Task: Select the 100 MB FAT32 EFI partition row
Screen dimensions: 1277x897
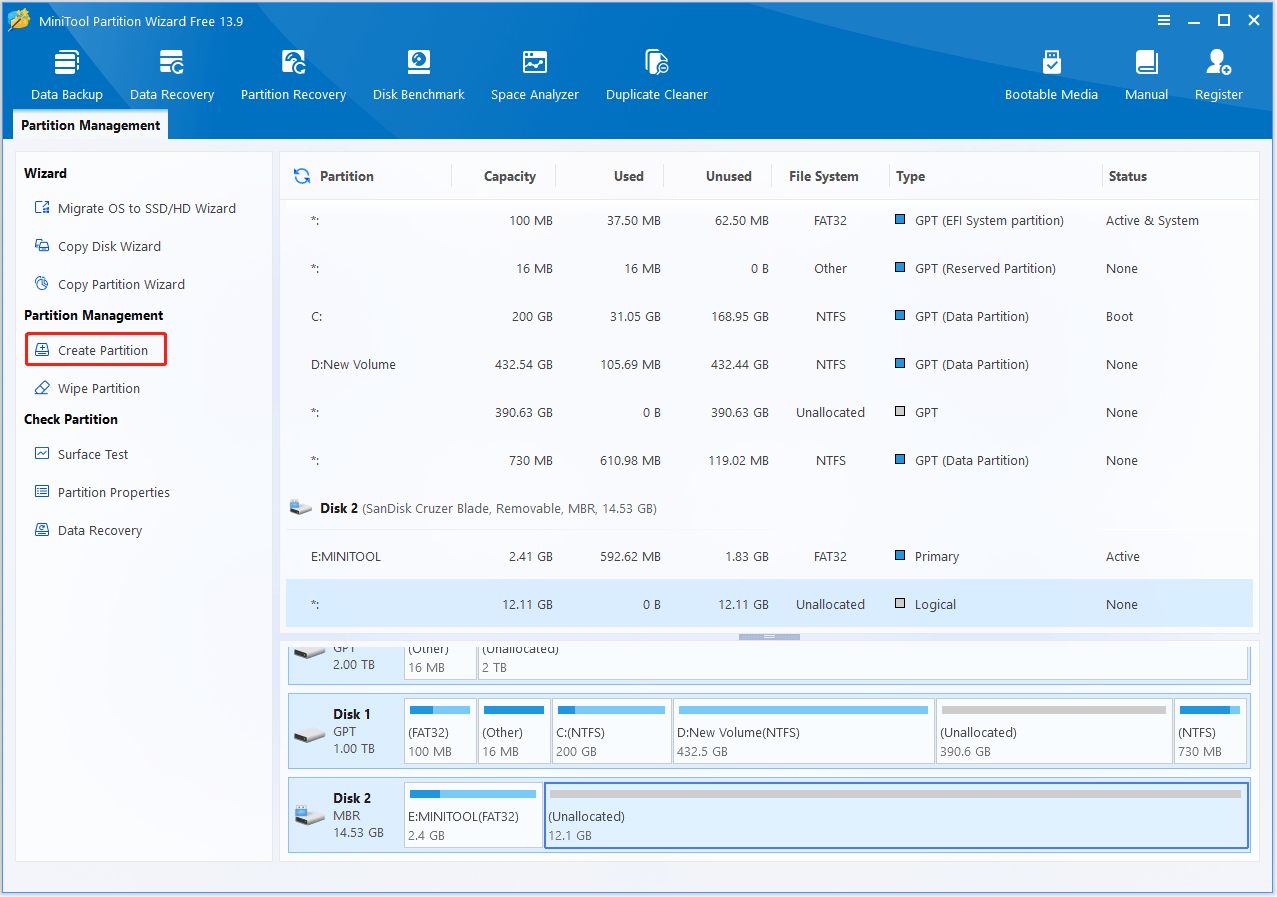Action: pyautogui.click(x=769, y=220)
